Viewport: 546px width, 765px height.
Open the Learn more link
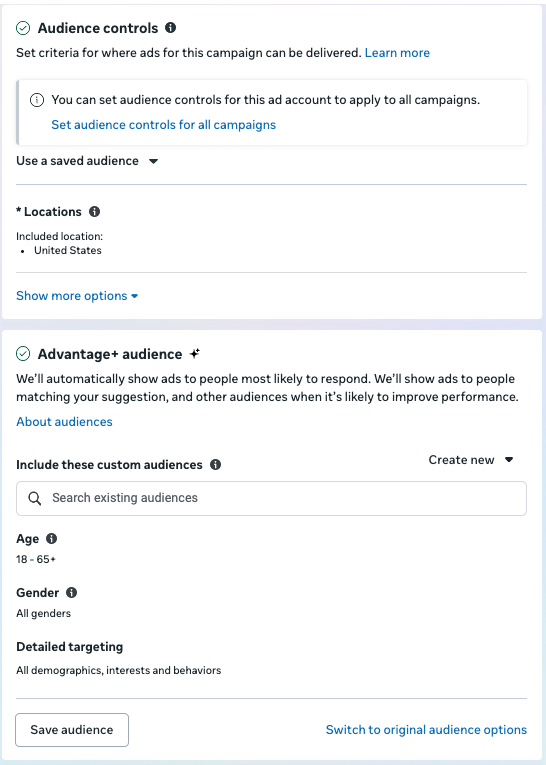click(x=397, y=53)
